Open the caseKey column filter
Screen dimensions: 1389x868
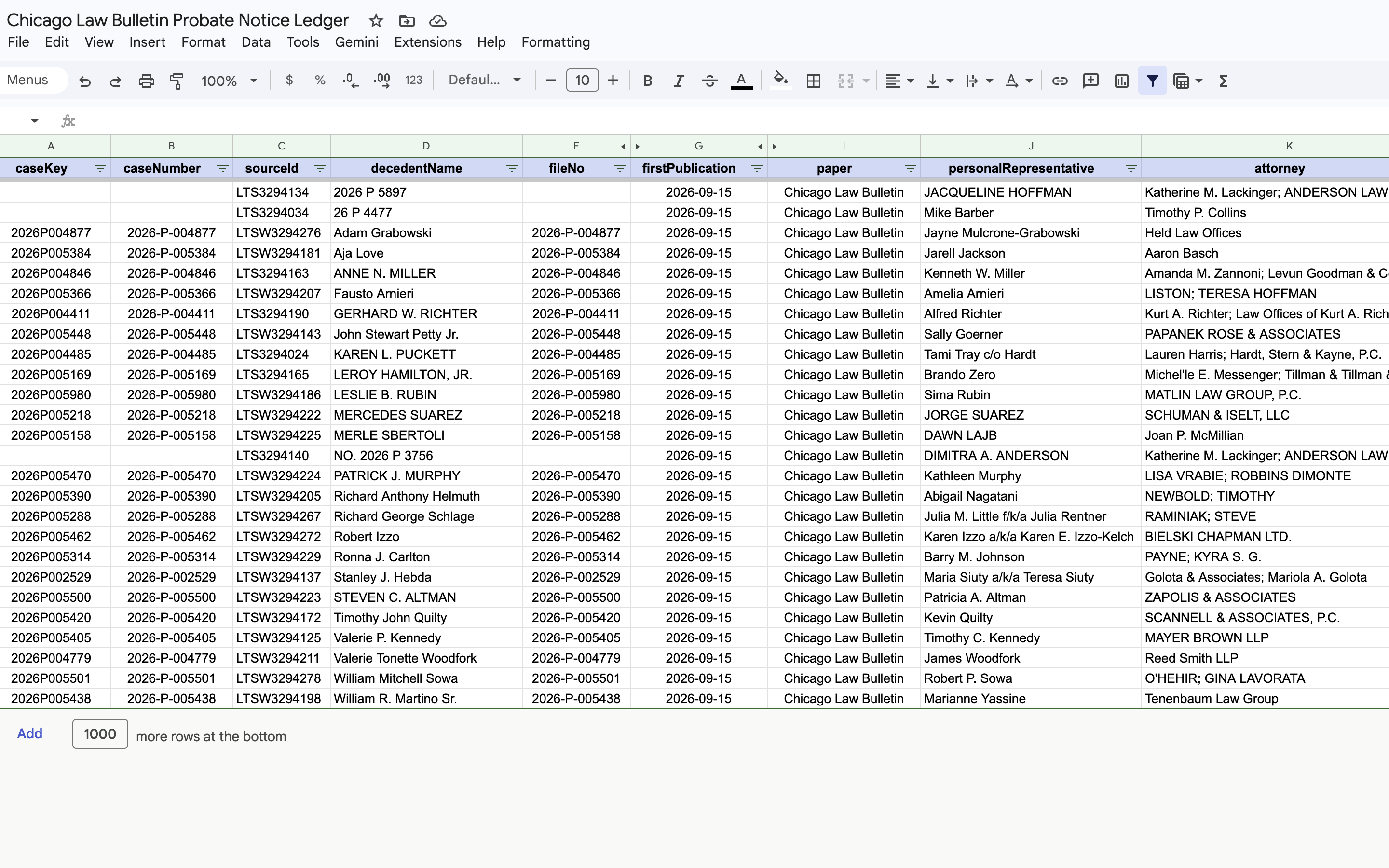coord(100,168)
